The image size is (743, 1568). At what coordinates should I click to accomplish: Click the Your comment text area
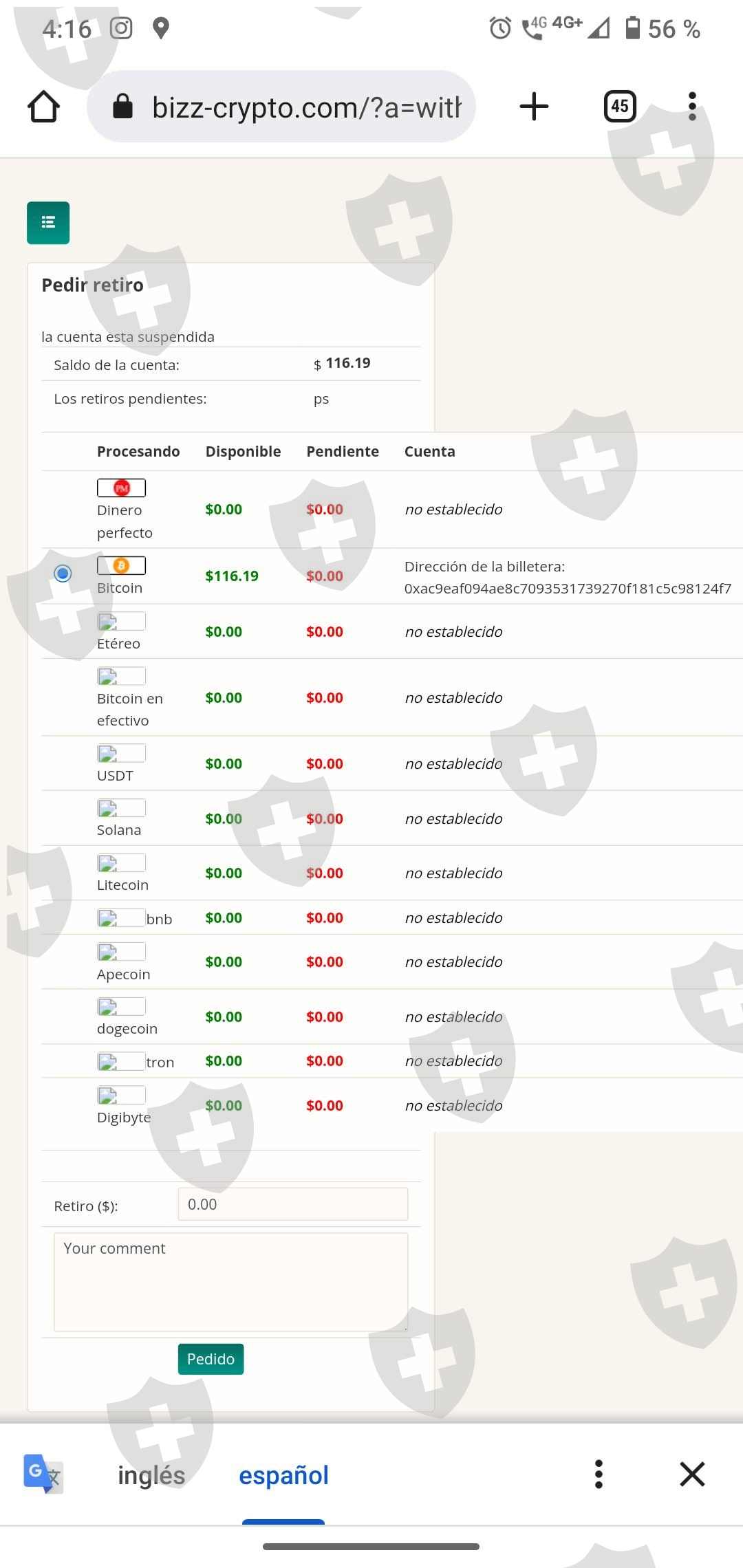(231, 1282)
